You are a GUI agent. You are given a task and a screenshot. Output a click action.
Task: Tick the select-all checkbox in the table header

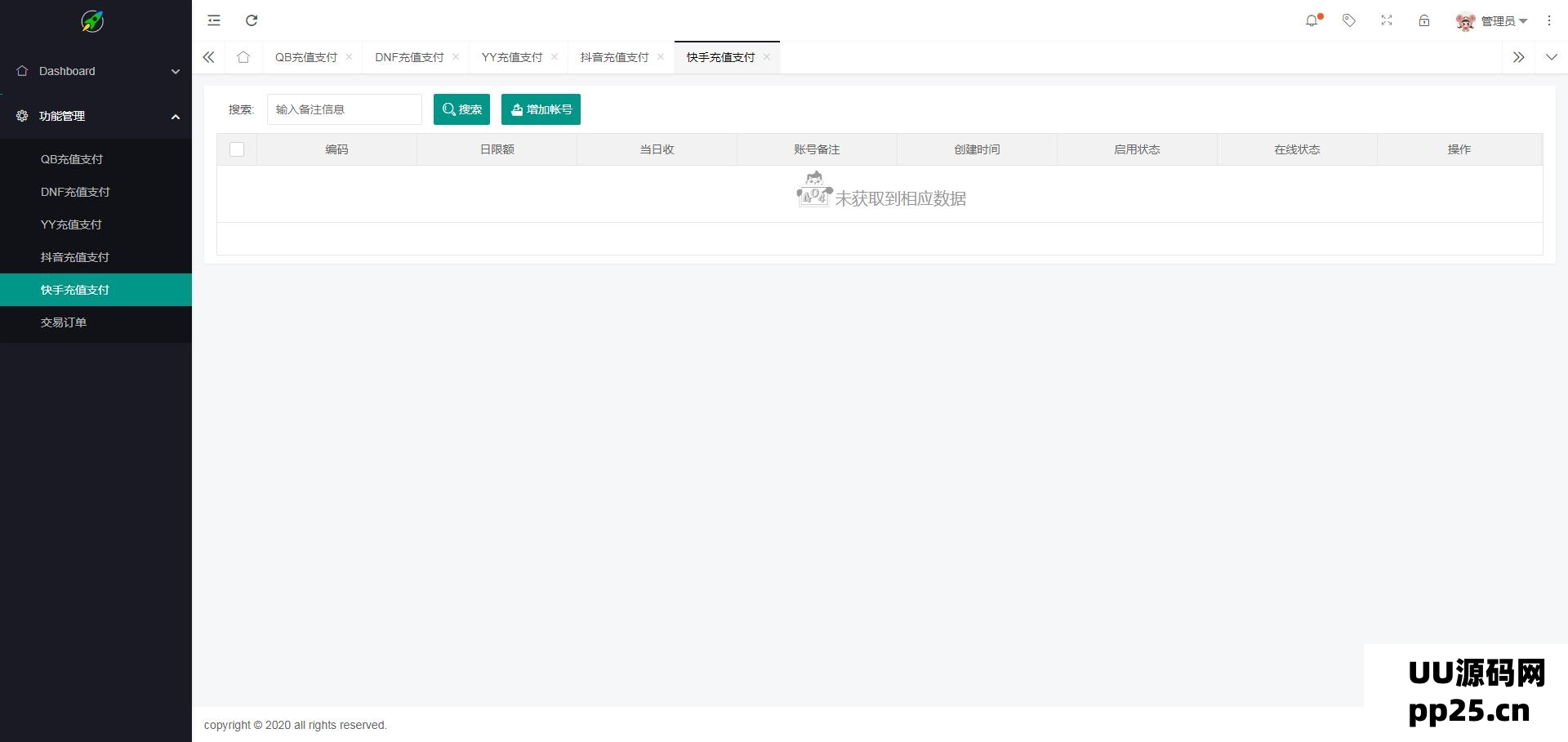[x=237, y=149]
